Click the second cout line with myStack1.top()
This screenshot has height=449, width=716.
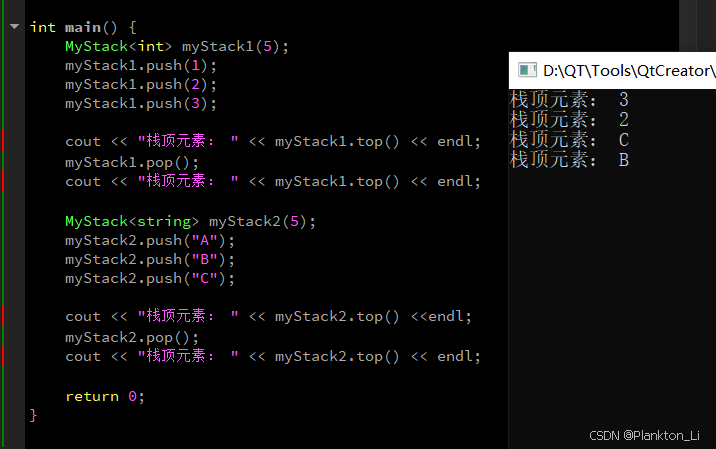(x=273, y=181)
